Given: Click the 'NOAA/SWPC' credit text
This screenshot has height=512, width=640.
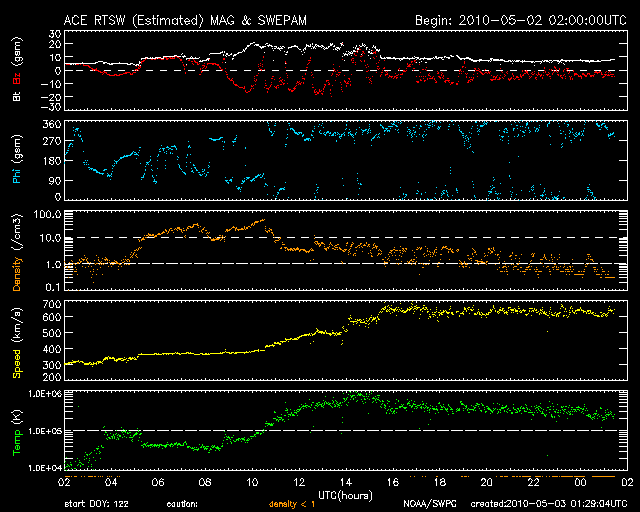Looking at the screenshot, I should coord(430,504).
